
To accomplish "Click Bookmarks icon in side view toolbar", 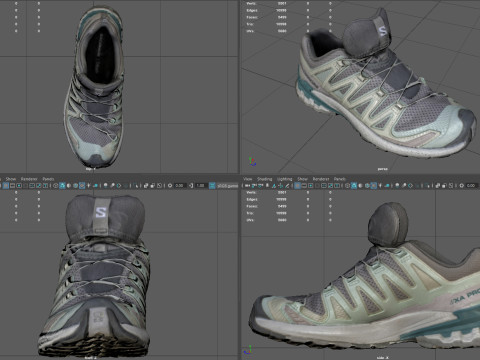I will [x=267, y=186].
